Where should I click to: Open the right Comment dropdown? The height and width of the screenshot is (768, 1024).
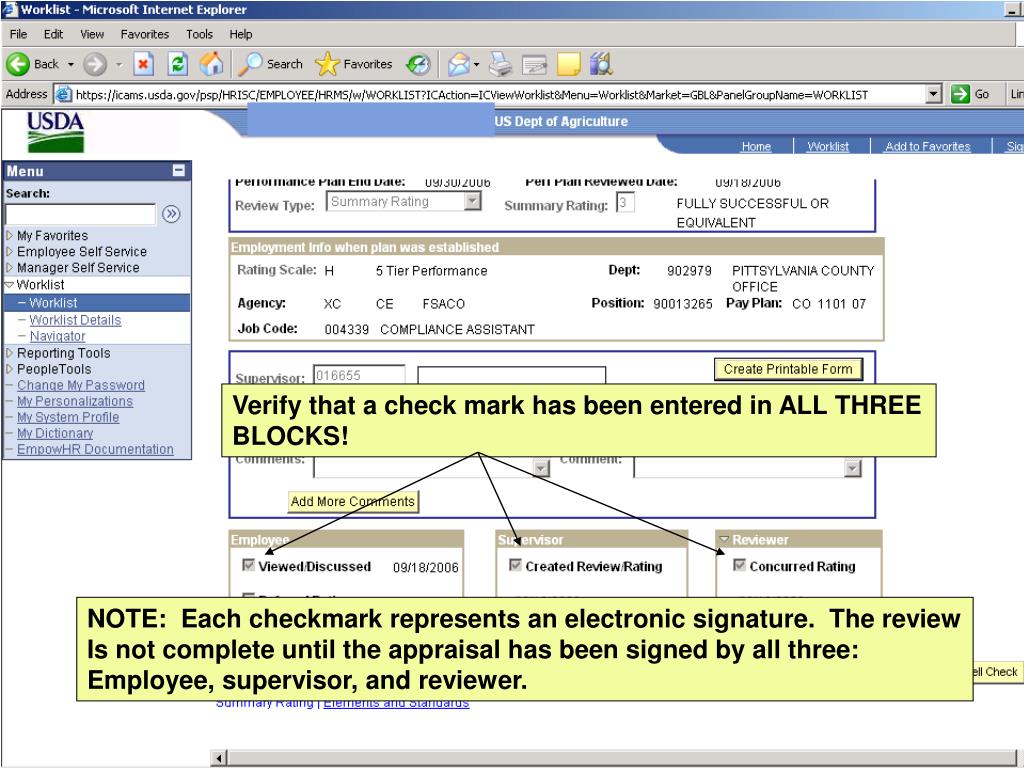852,468
